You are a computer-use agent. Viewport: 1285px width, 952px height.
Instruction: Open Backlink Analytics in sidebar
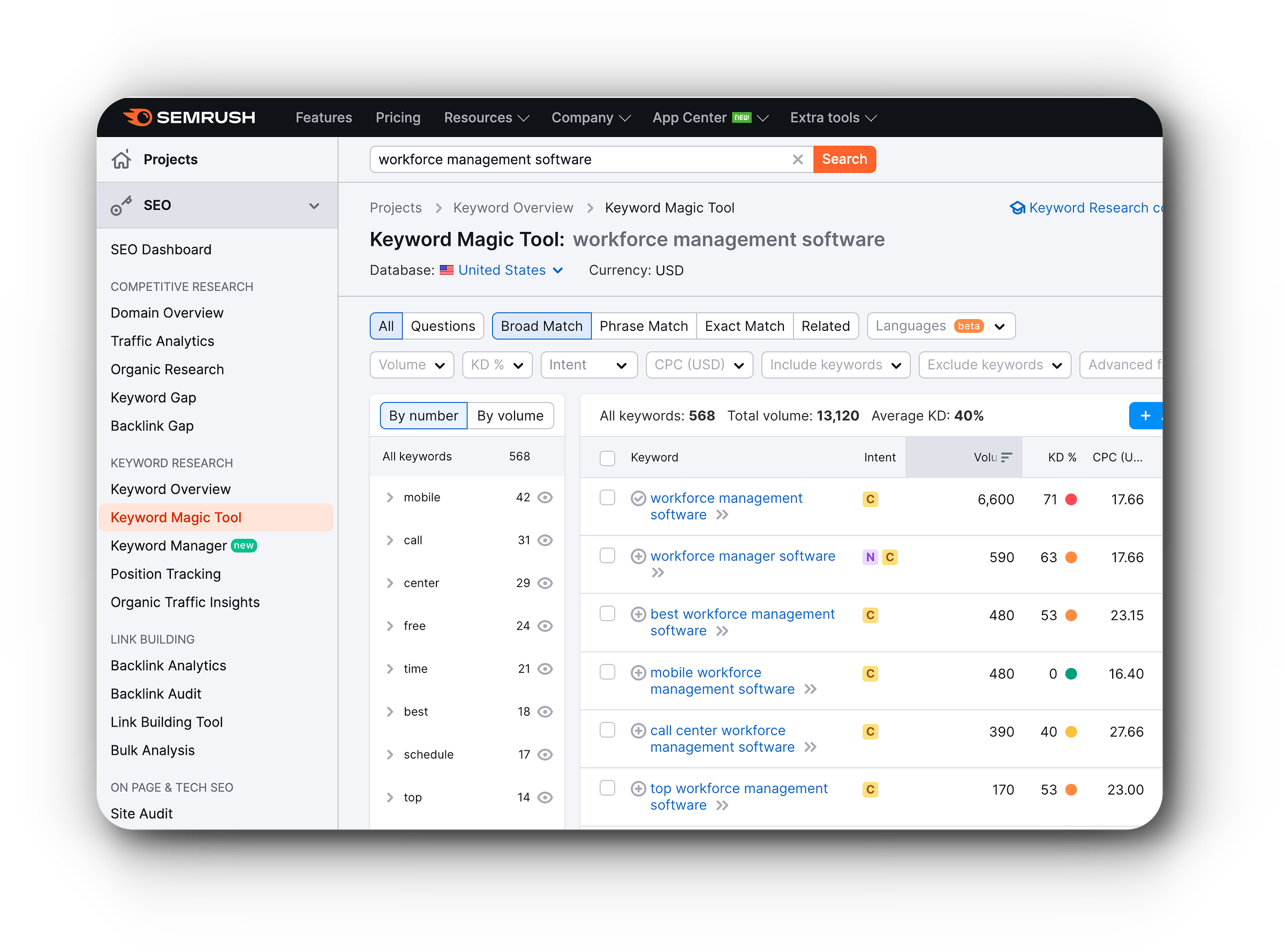tap(168, 666)
